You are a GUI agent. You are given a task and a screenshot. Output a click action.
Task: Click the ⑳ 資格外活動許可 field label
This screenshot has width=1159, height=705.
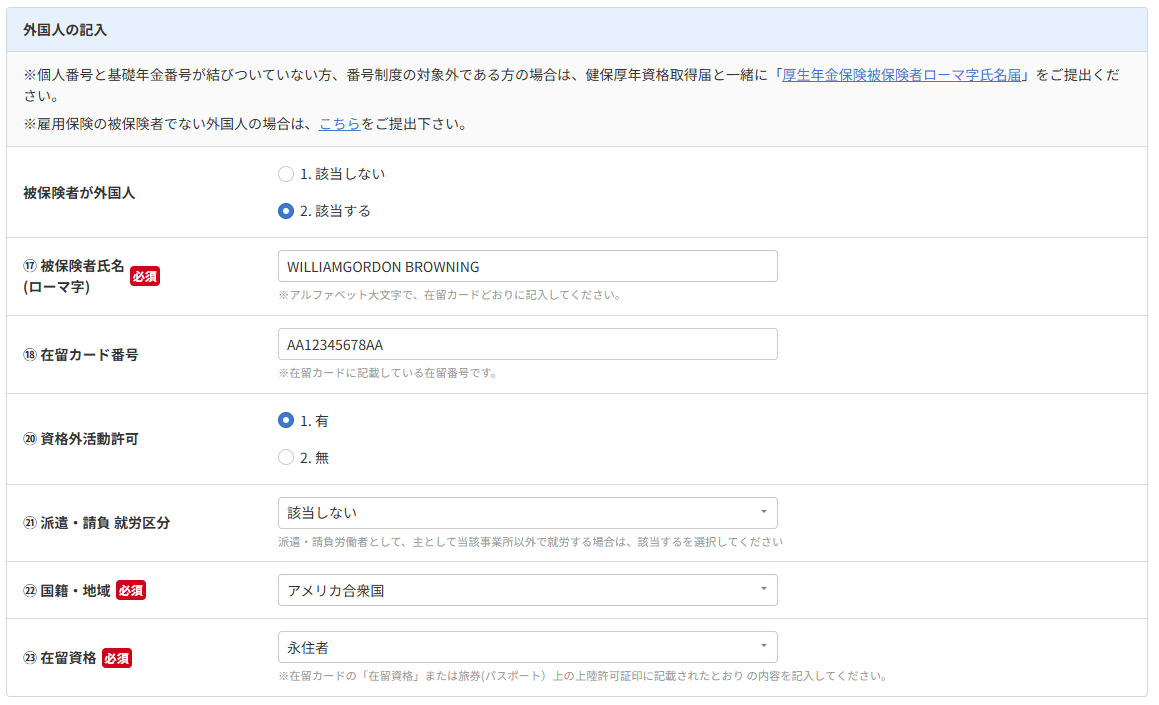(x=80, y=439)
